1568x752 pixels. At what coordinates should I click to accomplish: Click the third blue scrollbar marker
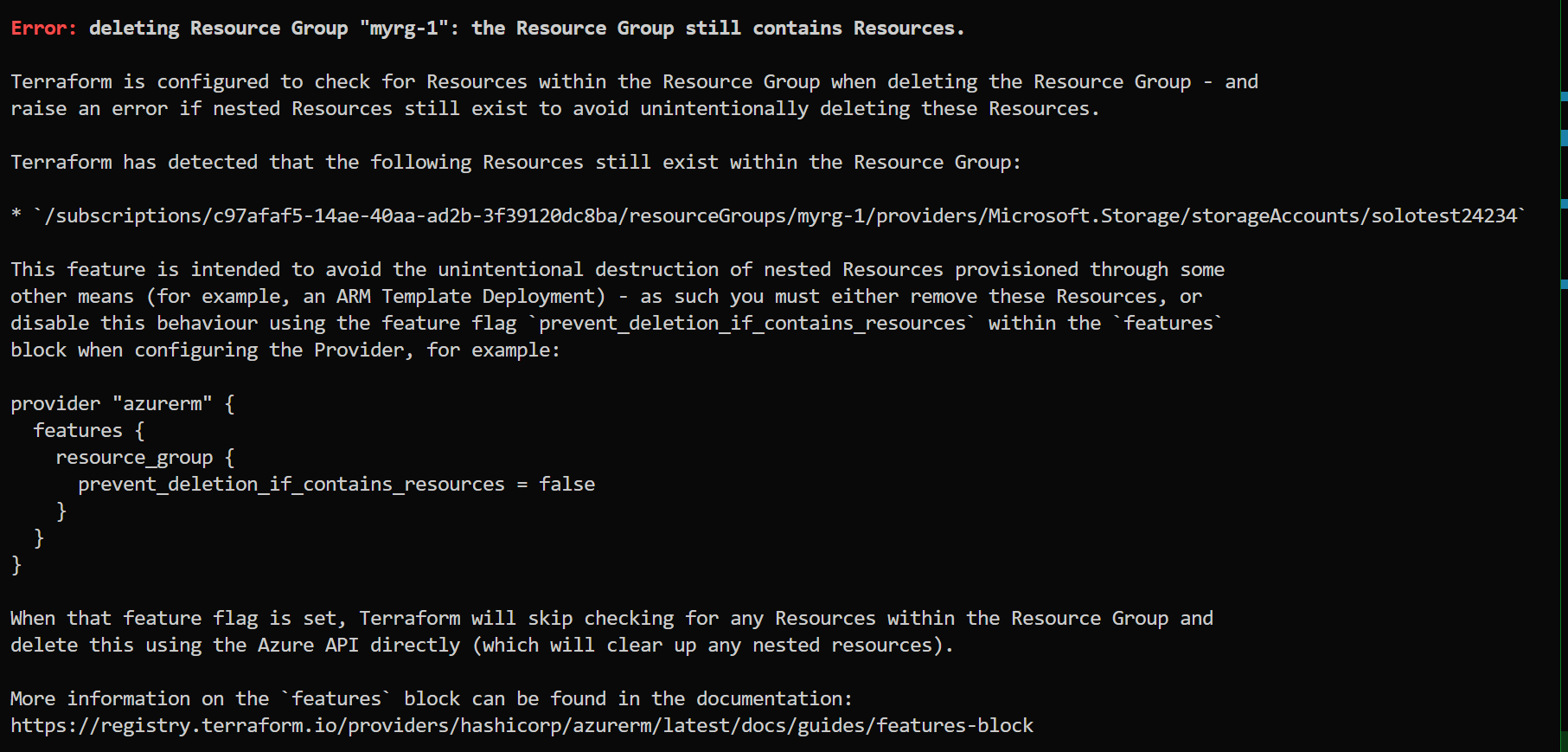pyautogui.click(x=1565, y=203)
